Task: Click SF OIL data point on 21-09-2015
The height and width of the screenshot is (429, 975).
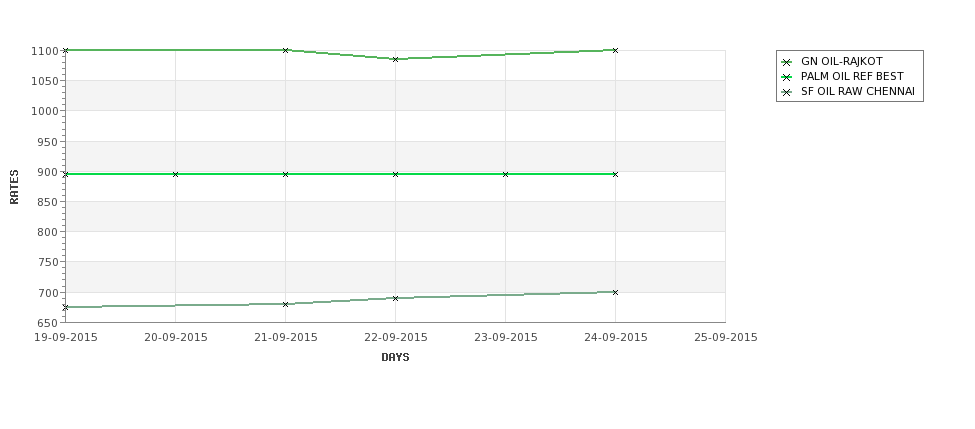Action: point(285,304)
